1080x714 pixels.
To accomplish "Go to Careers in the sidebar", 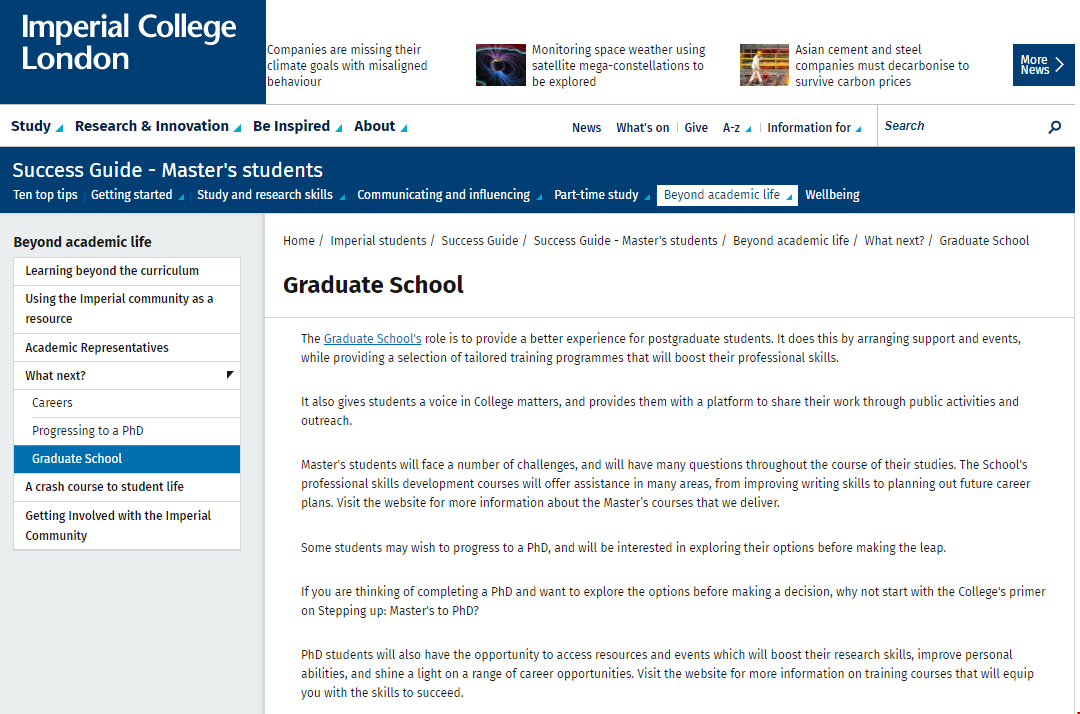I will click(x=52, y=403).
